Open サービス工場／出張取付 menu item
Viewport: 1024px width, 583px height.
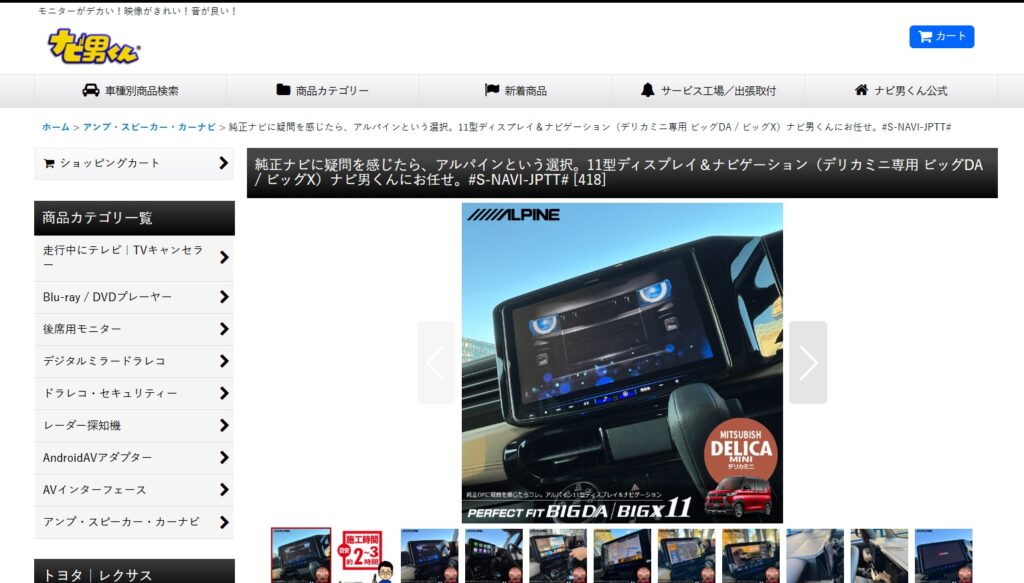click(x=708, y=91)
